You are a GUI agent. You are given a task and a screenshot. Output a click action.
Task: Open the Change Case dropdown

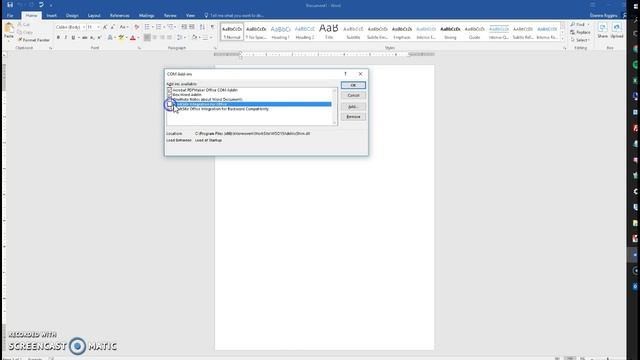[123, 27]
